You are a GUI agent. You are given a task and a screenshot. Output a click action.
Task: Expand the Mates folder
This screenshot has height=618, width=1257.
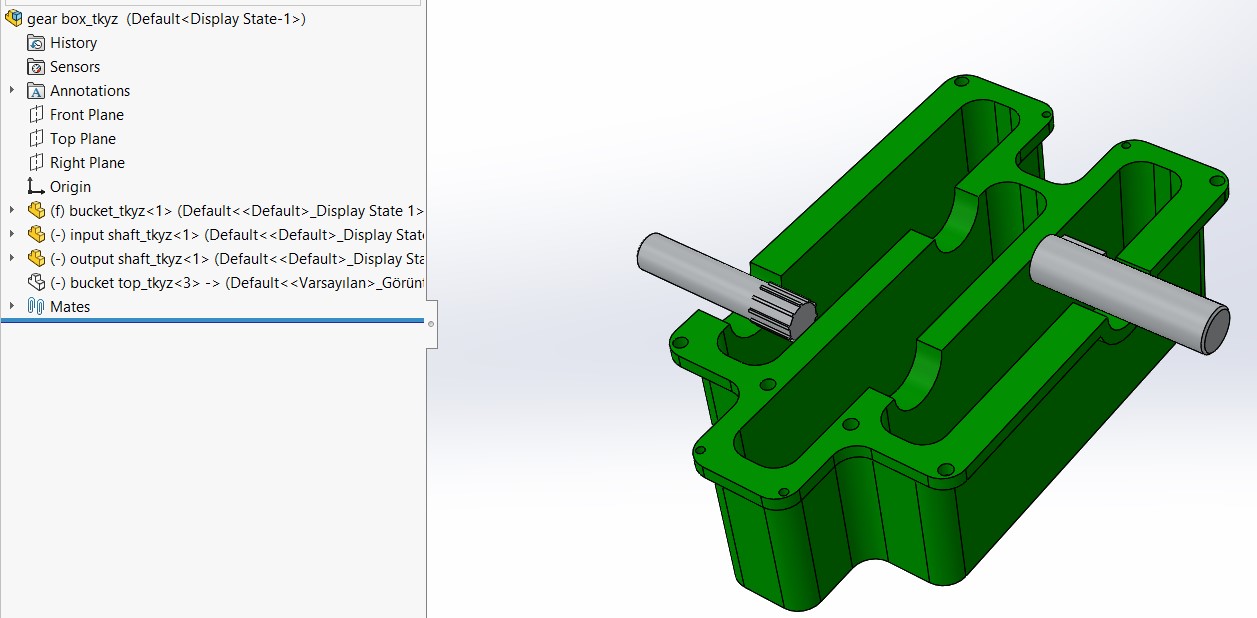click(x=12, y=306)
